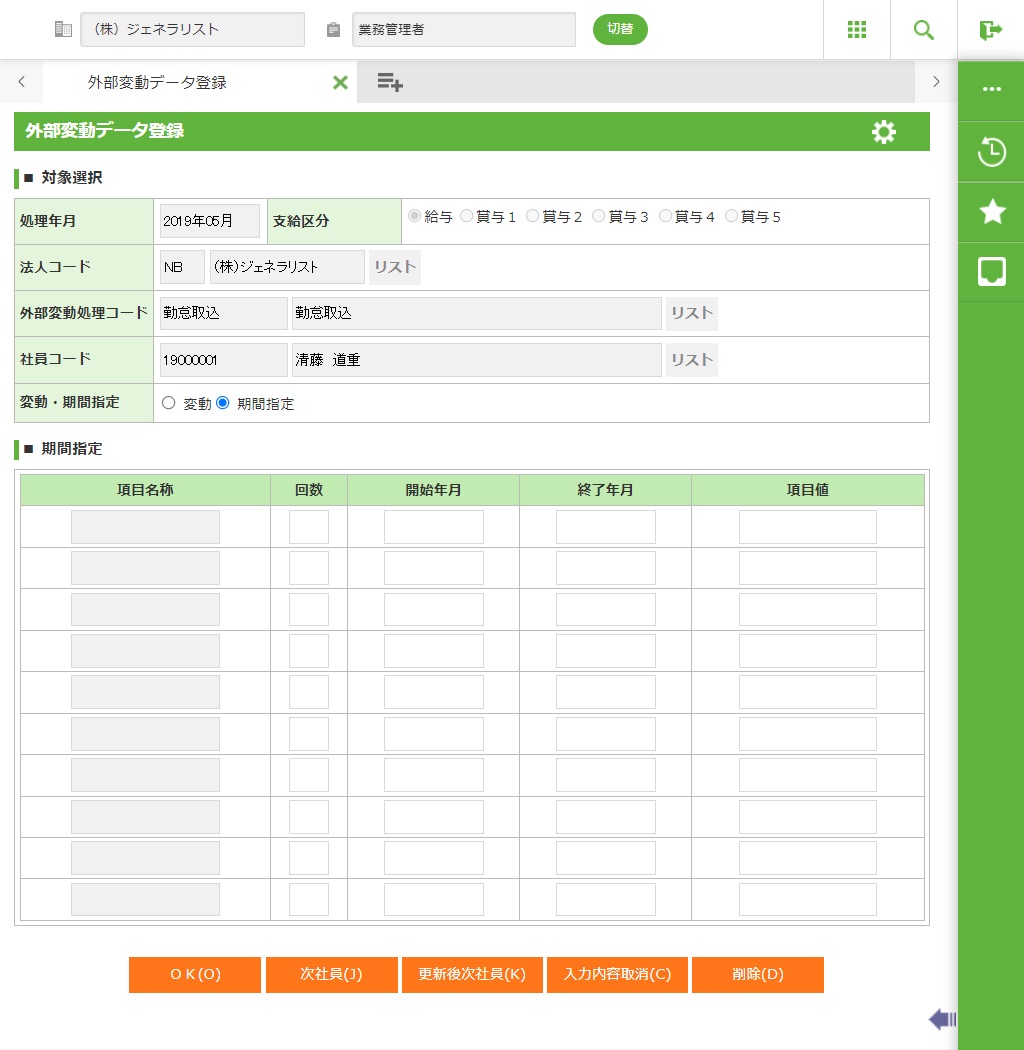Screen dimensions: 1024x1050
Task: Click the logout door icon
Action: point(991,30)
